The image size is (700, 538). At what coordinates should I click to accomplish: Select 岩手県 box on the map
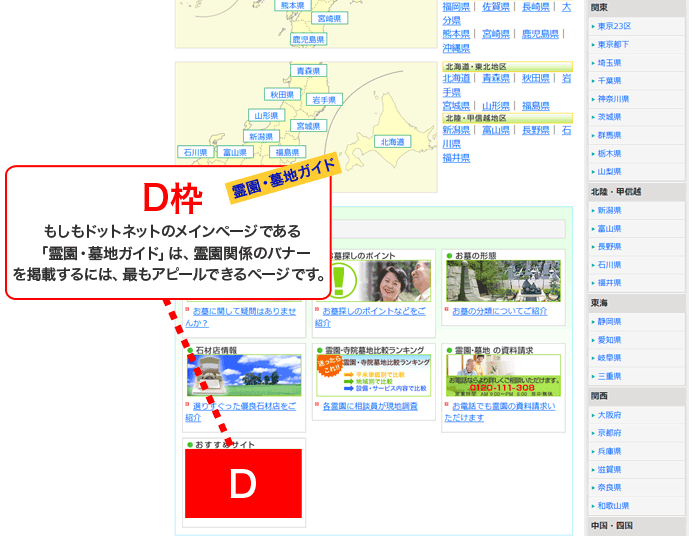point(324,100)
